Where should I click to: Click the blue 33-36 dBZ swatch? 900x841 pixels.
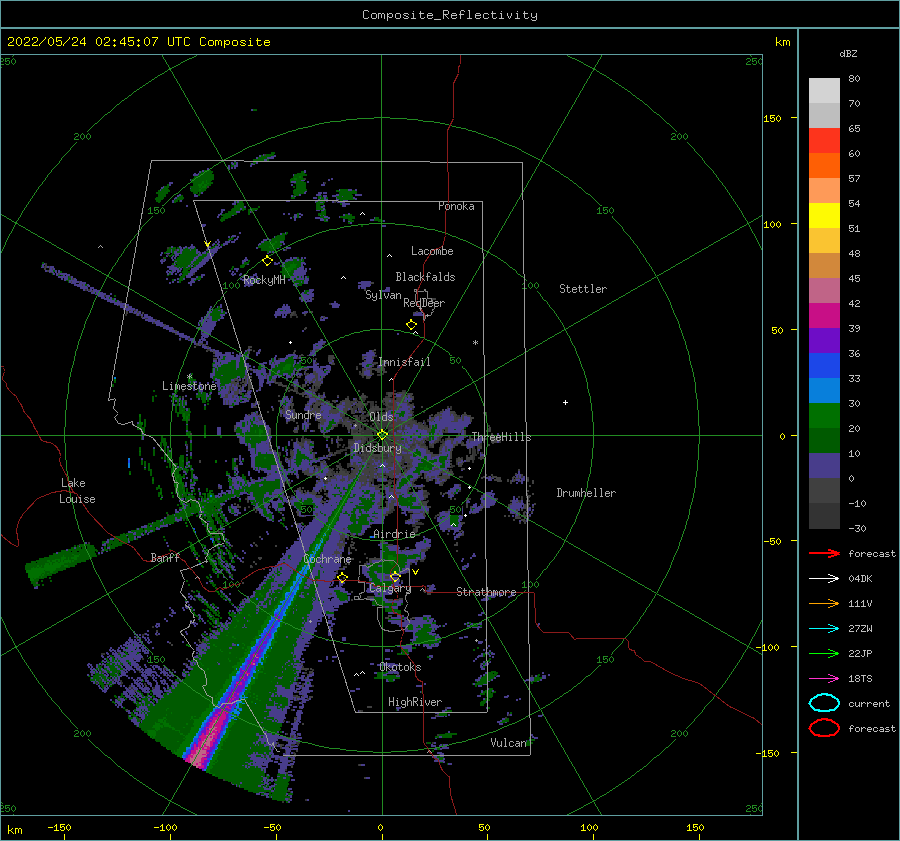pyautogui.click(x=824, y=366)
